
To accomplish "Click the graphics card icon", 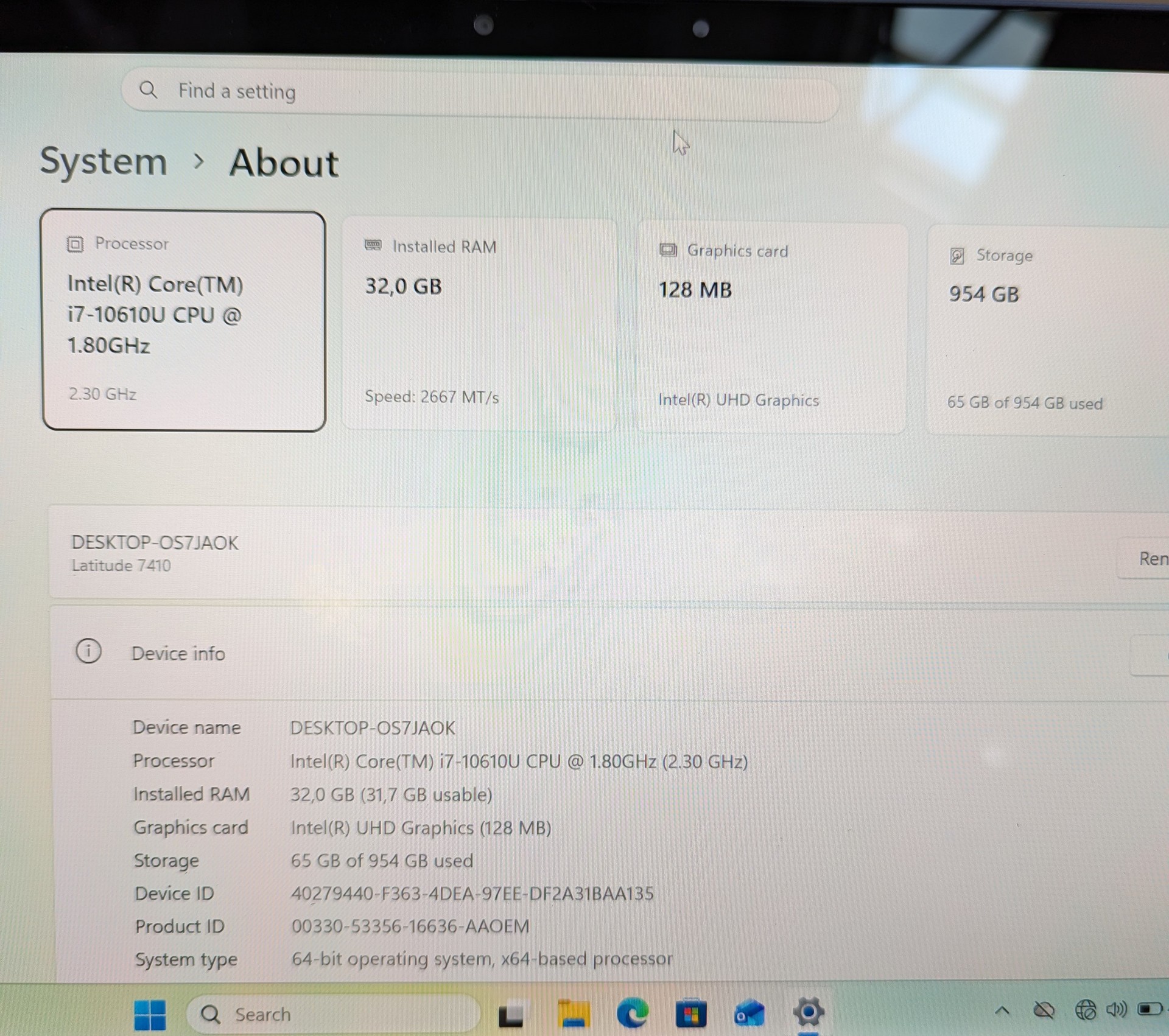I will point(668,250).
